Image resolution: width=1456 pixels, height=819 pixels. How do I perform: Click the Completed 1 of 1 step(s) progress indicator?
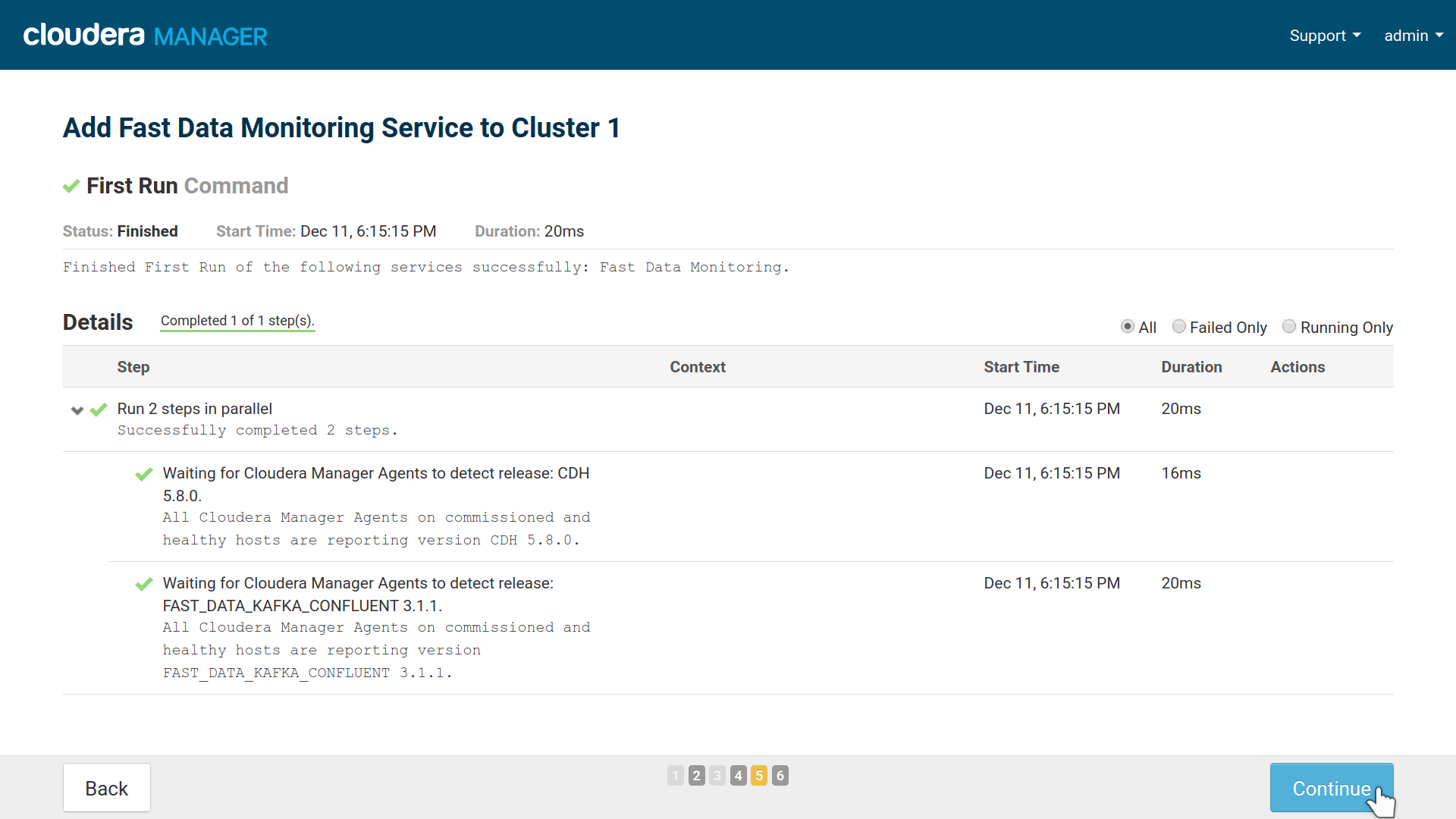click(237, 321)
